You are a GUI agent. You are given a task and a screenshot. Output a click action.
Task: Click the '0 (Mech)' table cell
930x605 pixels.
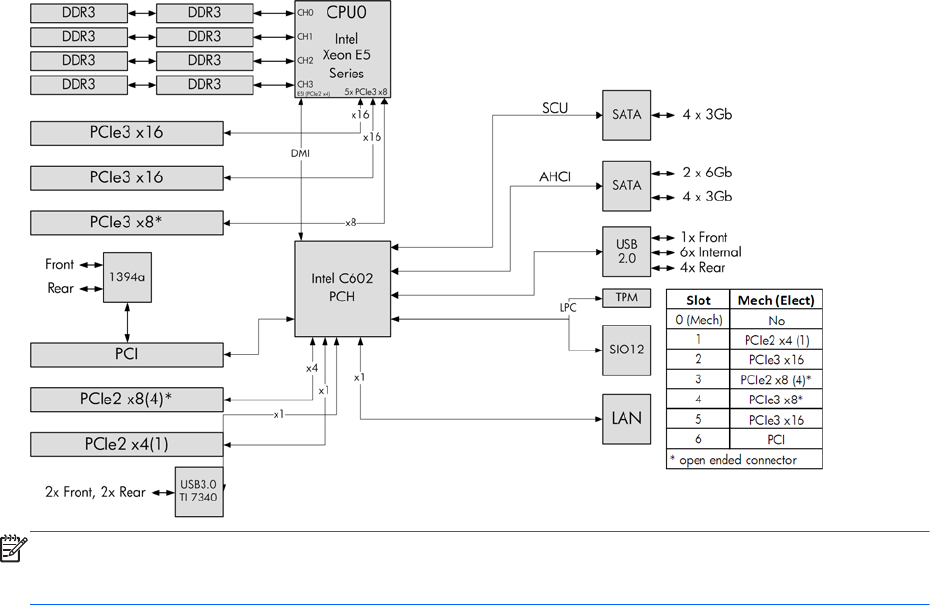click(x=698, y=320)
